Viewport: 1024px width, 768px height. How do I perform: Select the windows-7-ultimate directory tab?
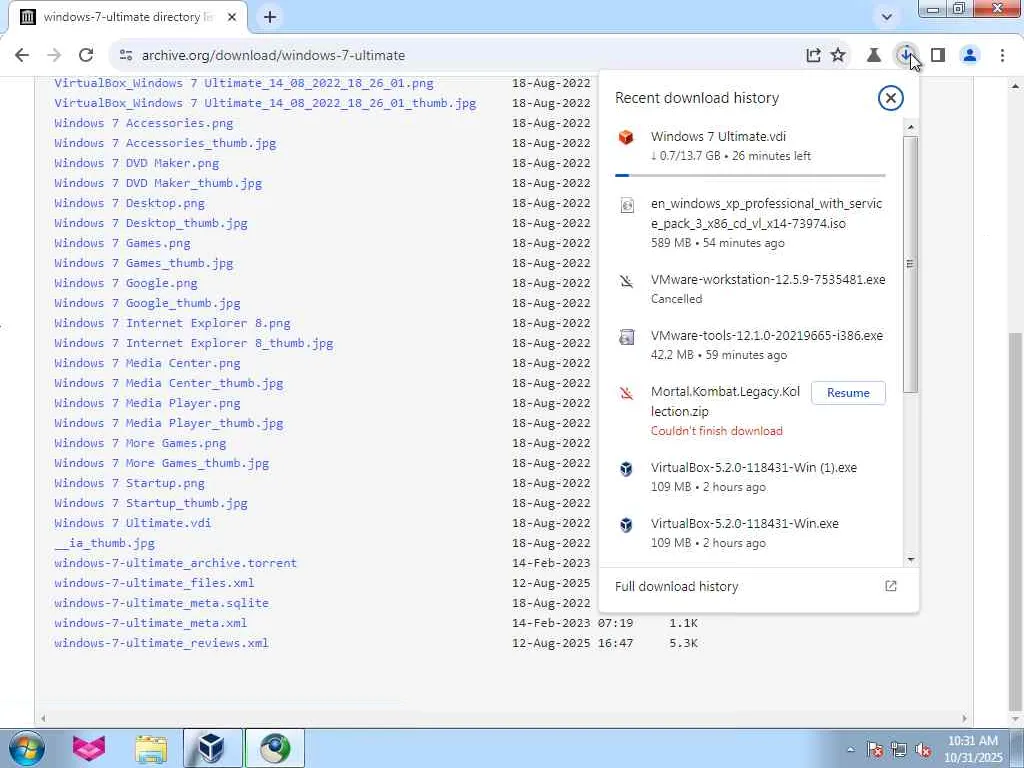(x=127, y=18)
